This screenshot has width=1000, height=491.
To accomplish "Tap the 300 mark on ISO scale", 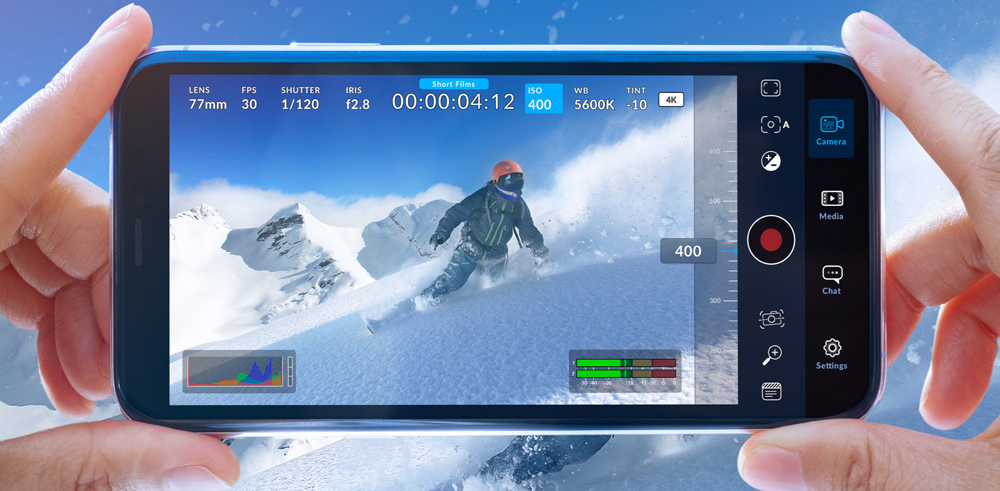I will point(714,301).
